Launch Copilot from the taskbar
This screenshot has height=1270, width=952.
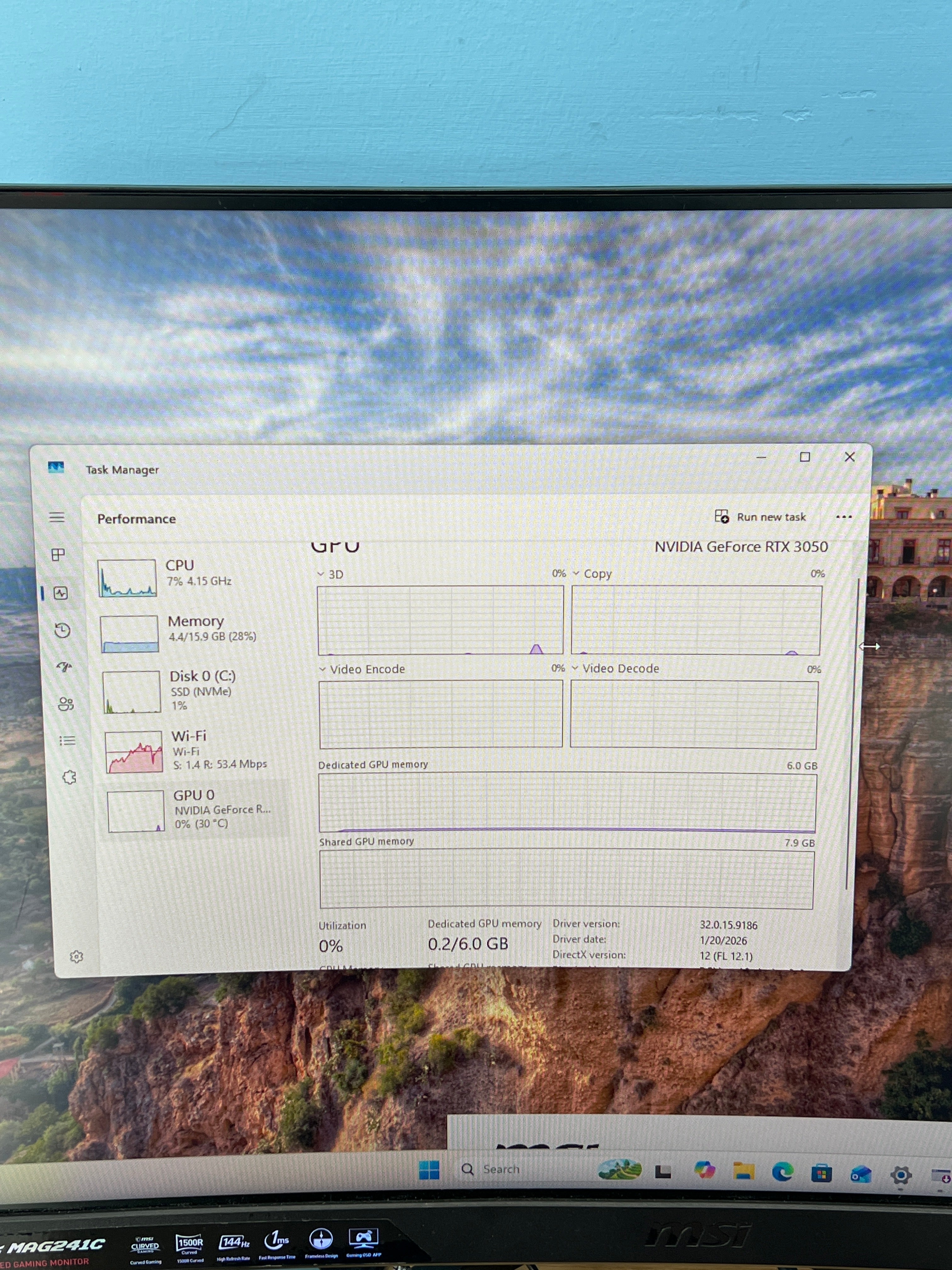704,1171
